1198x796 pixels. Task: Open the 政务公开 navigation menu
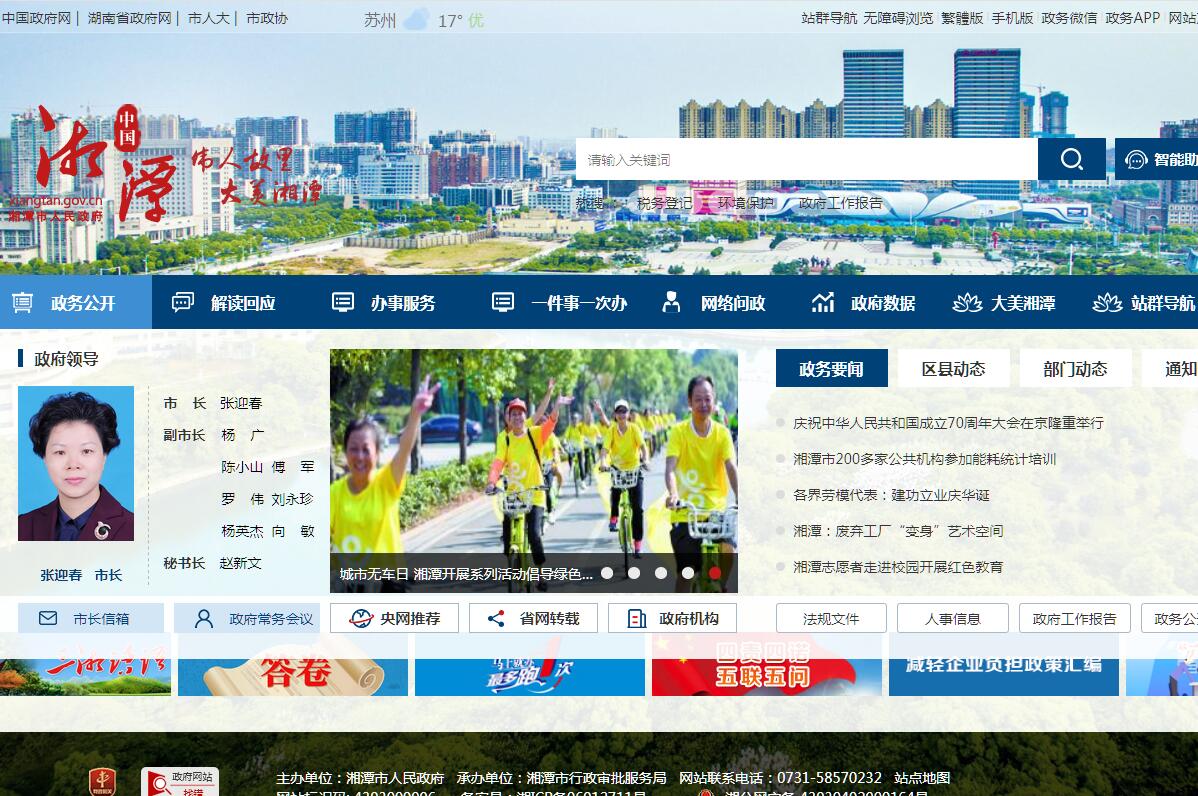click(75, 302)
